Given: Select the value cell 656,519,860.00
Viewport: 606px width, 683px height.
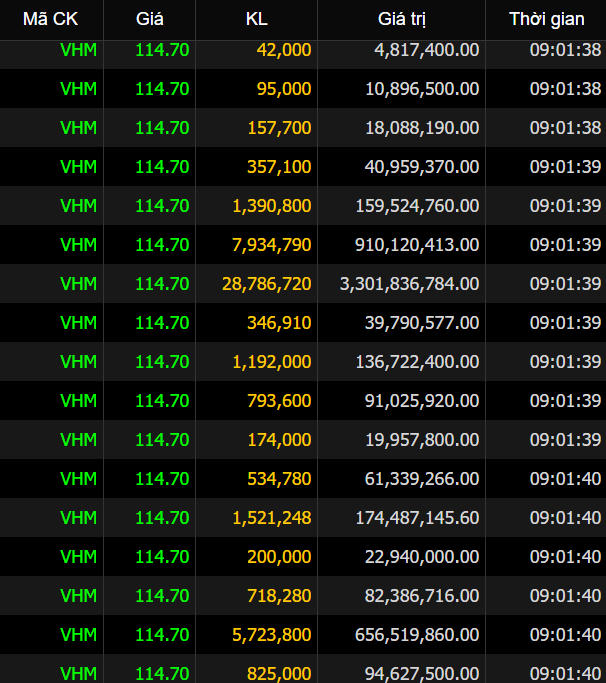Looking at the screenshot, I should [x=417, y=635].
